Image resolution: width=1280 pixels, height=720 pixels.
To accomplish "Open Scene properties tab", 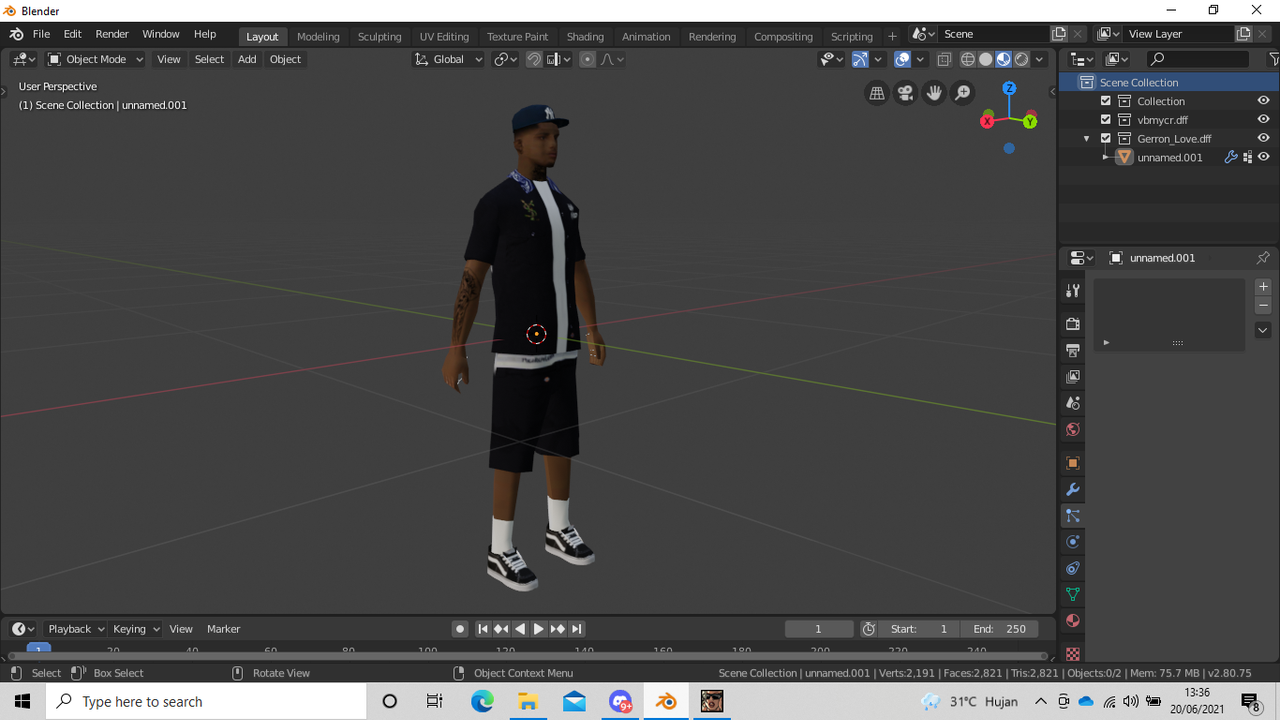I will pos(1073,403).
